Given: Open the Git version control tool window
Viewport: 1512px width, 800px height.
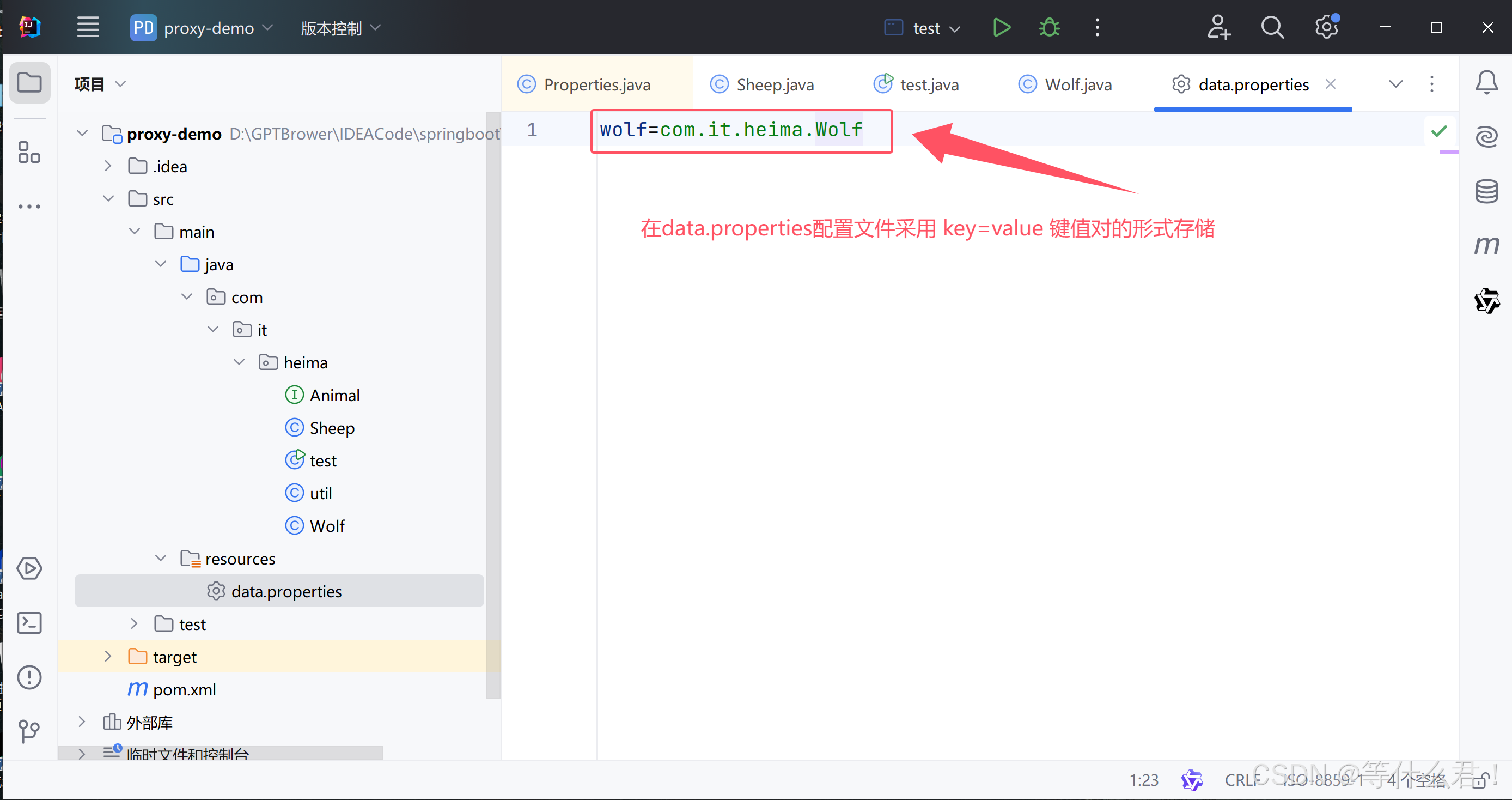Looking at the screenshot, I should (29, 731).
